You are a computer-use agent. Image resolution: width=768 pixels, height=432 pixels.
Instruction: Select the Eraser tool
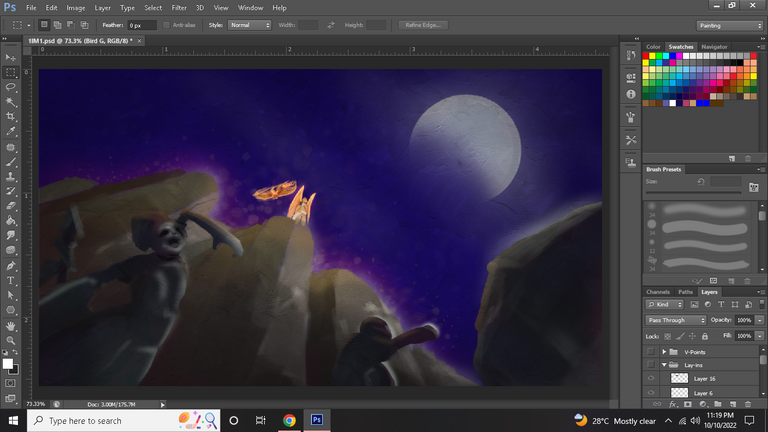tap(10, 206)
